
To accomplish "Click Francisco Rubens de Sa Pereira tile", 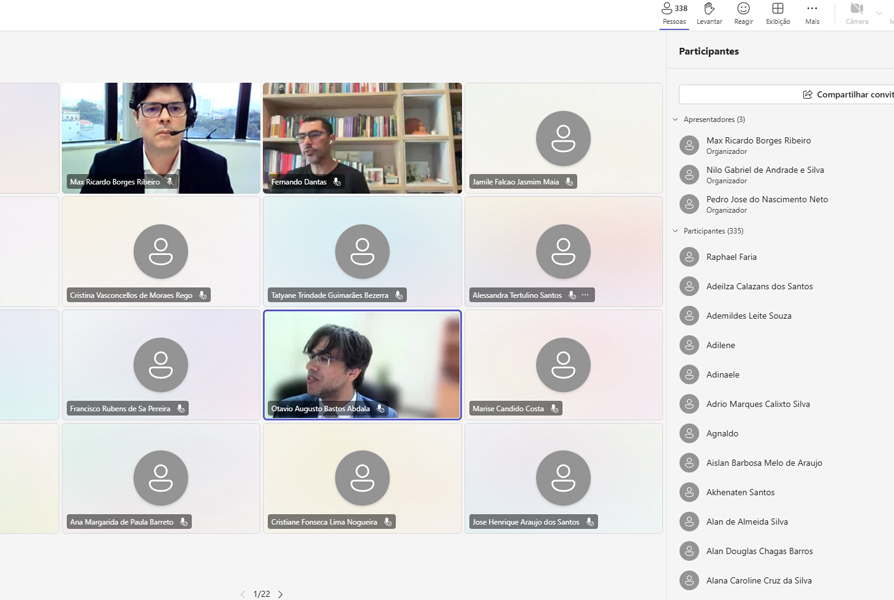I will coord(161,365).
